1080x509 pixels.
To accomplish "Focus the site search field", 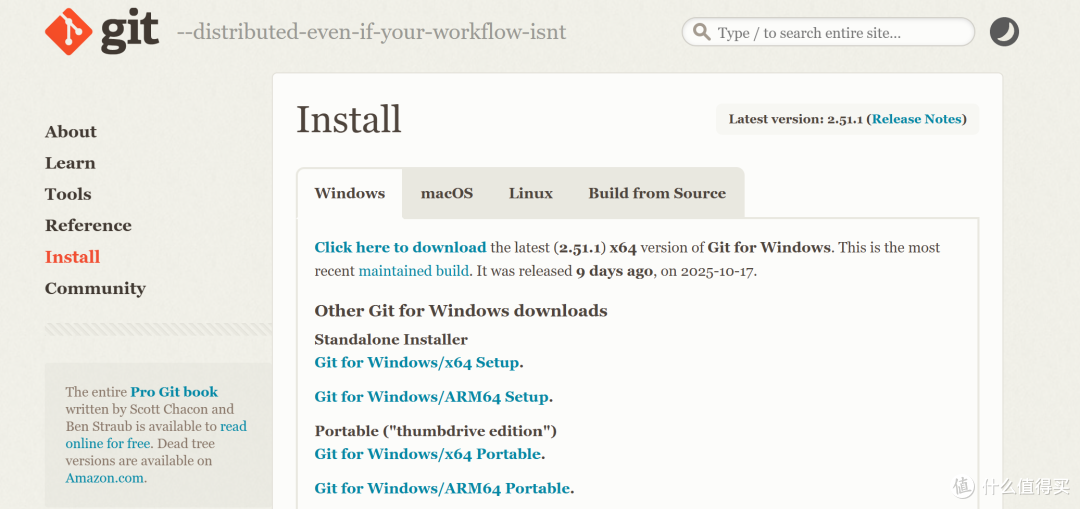I will [828, 32].
